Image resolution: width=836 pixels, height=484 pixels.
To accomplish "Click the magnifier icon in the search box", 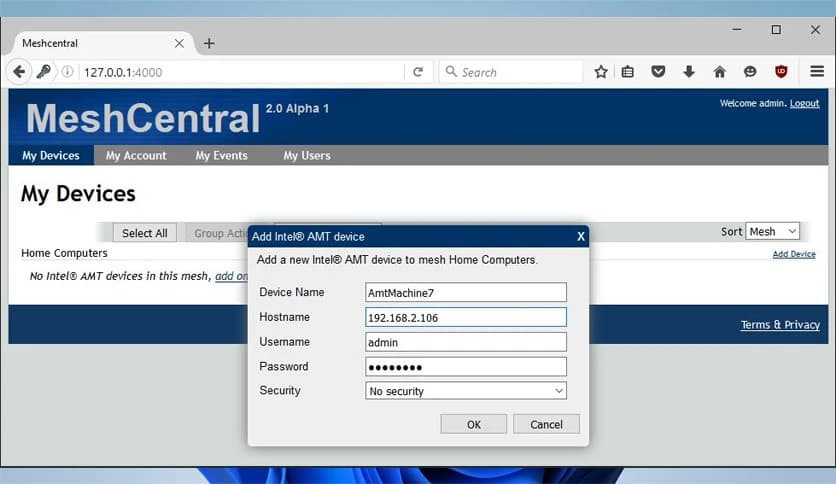I will tap(451, 71).
